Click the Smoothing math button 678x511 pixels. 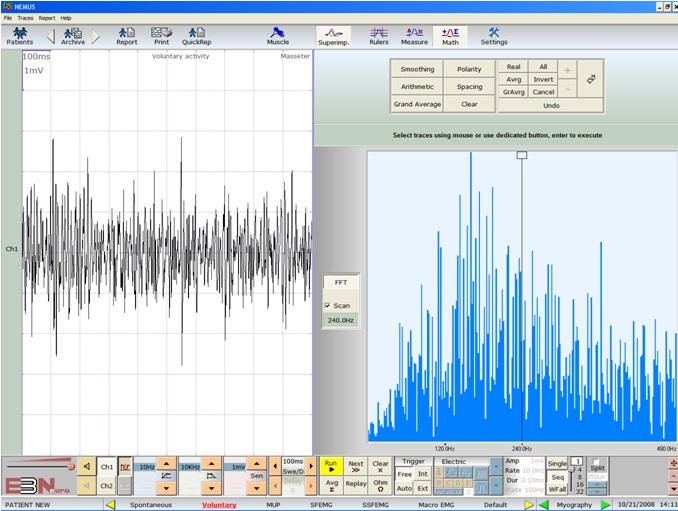pos(417,70)
